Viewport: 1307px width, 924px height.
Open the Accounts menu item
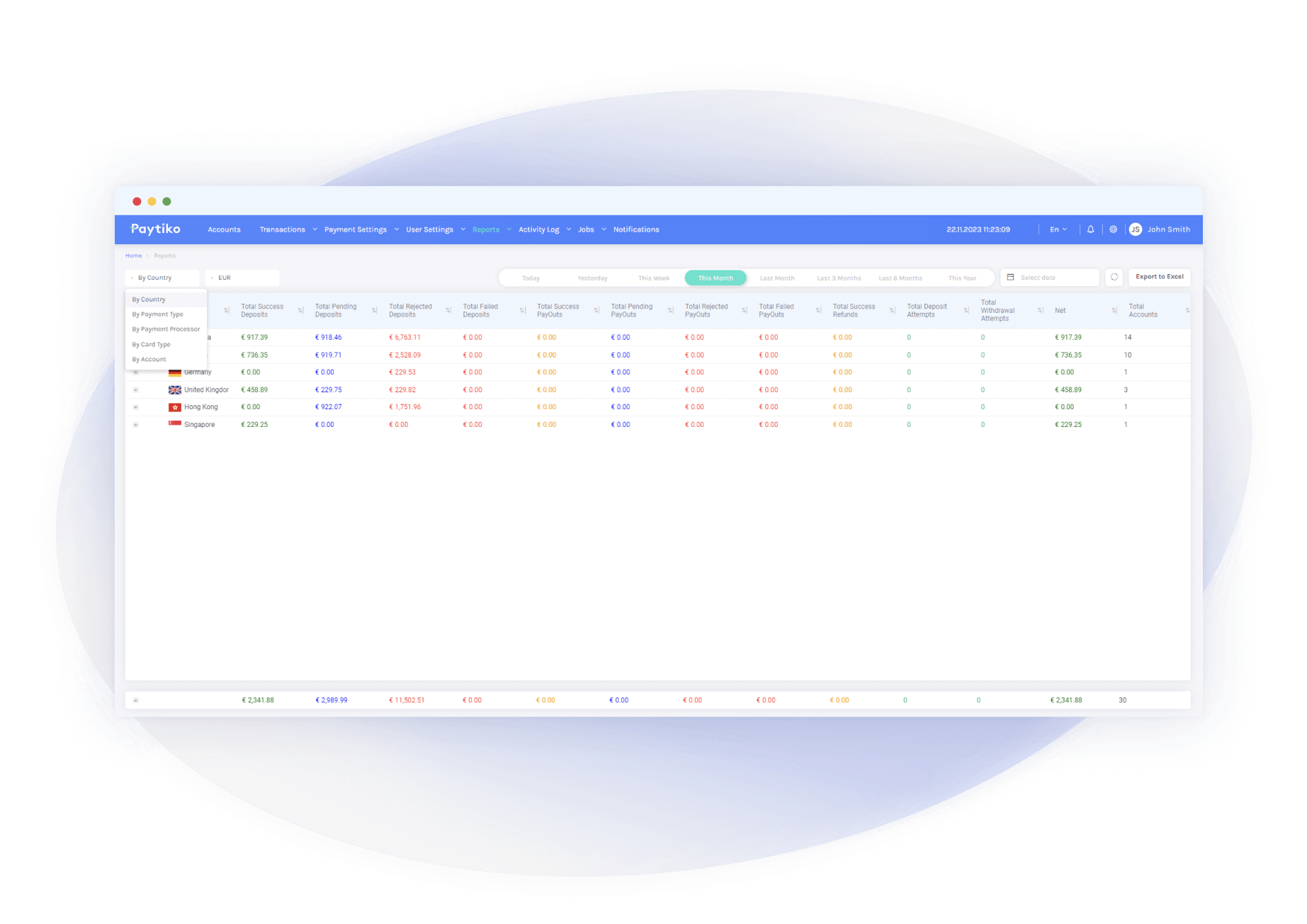click(x=224, y=229)
